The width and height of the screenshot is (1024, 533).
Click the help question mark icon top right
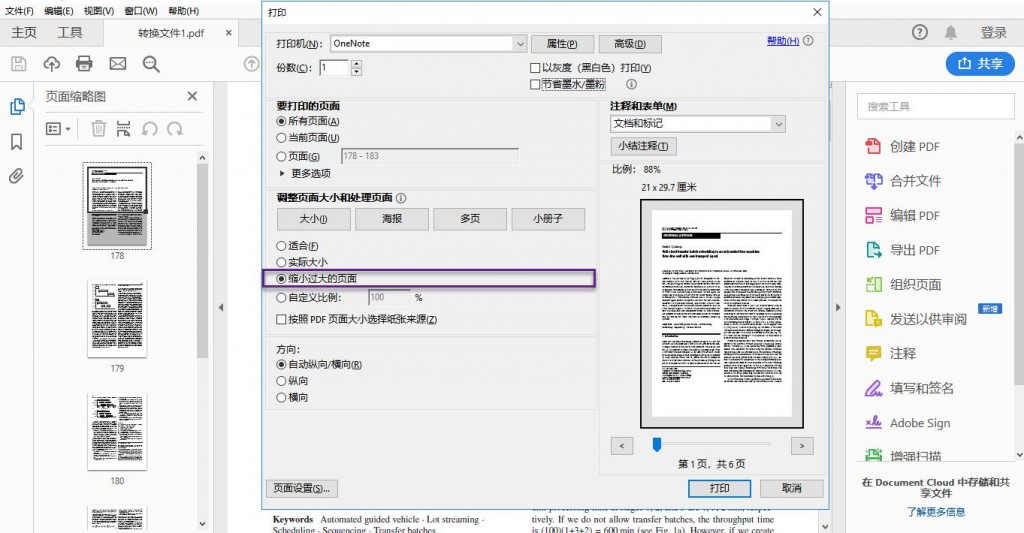pyautogui.click(x=920, y=32)
